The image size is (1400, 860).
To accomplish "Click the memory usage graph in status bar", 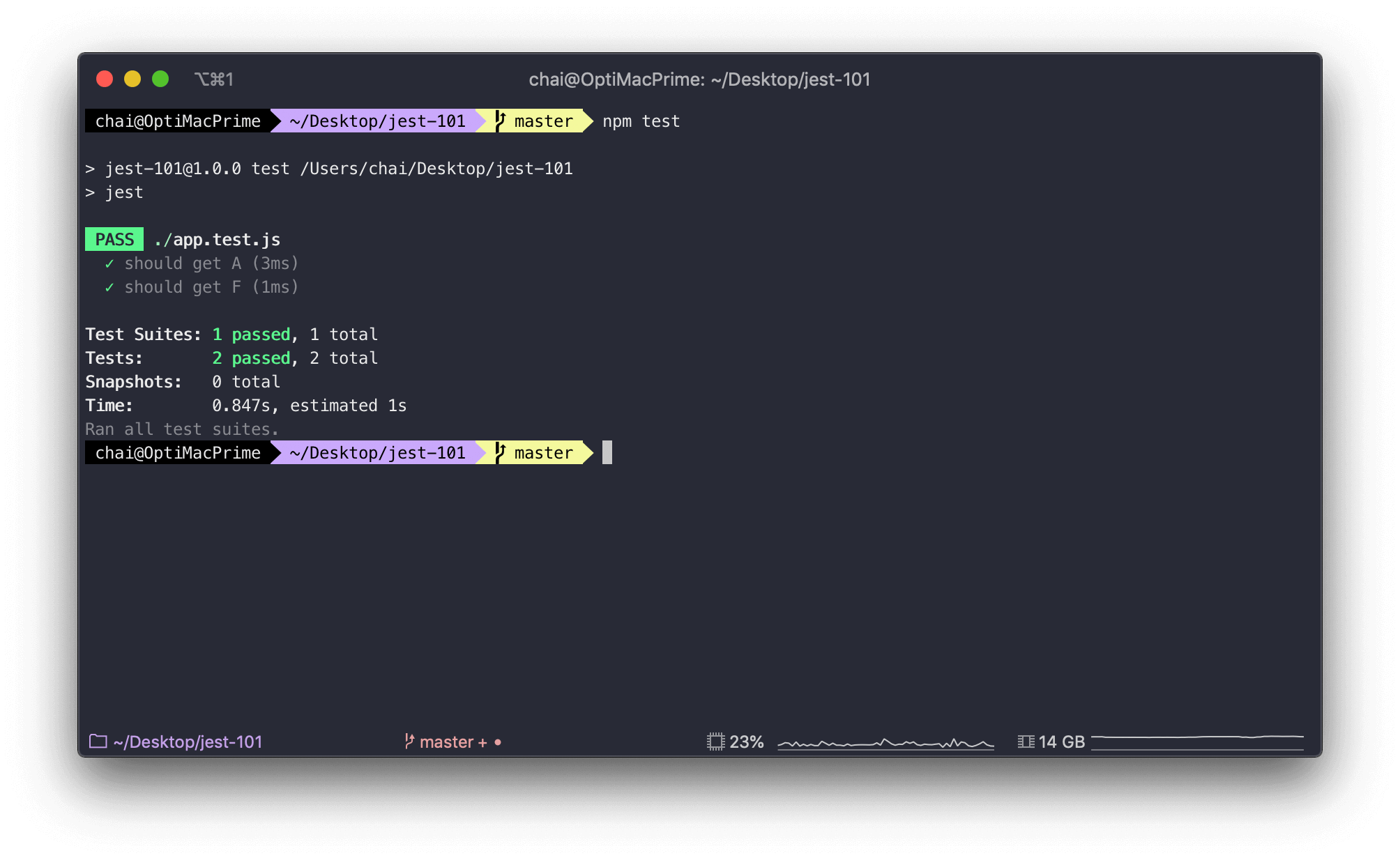I will coord(1197,742).
